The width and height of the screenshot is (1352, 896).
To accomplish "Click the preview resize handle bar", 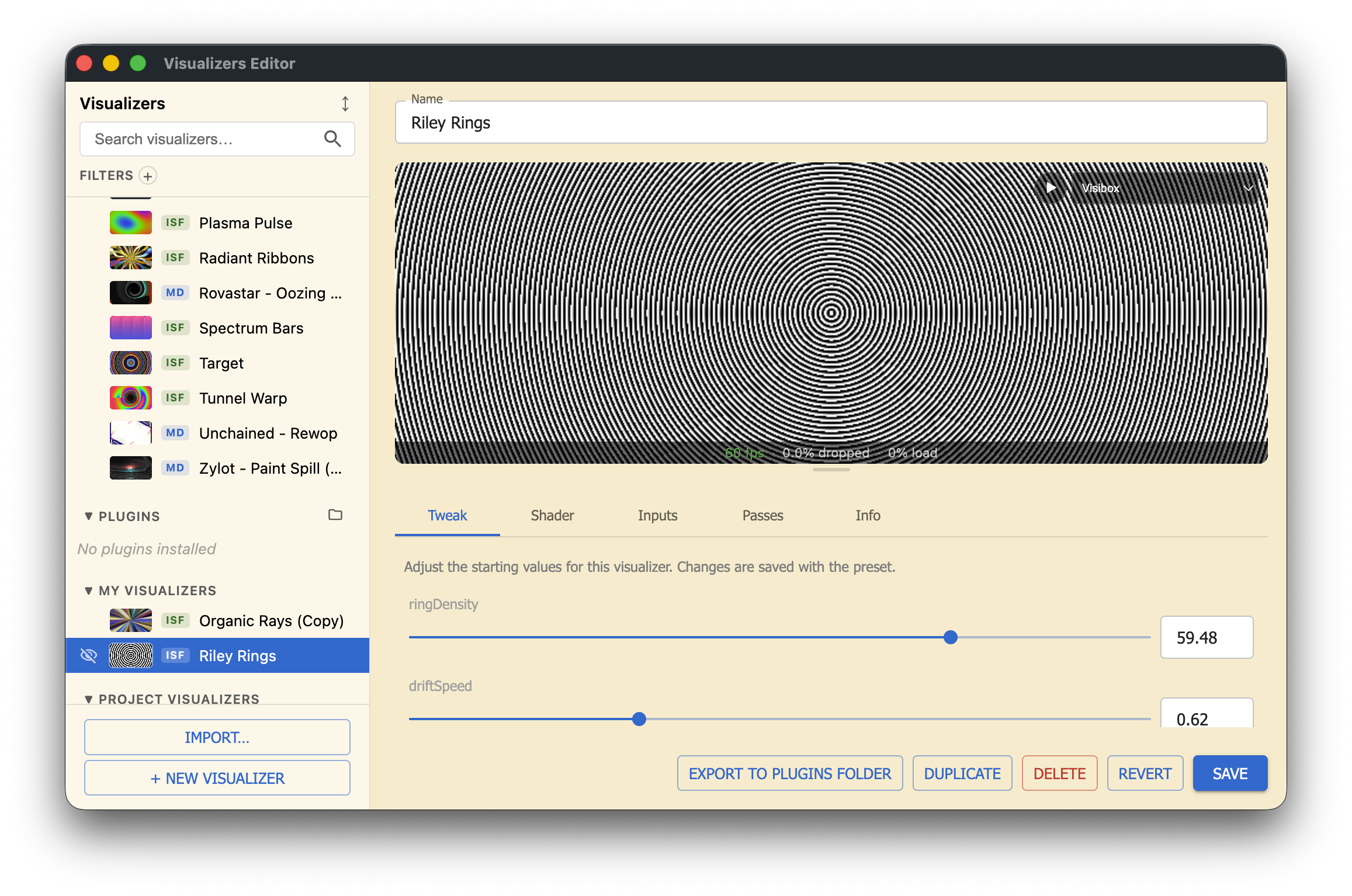I will point(831,470).
